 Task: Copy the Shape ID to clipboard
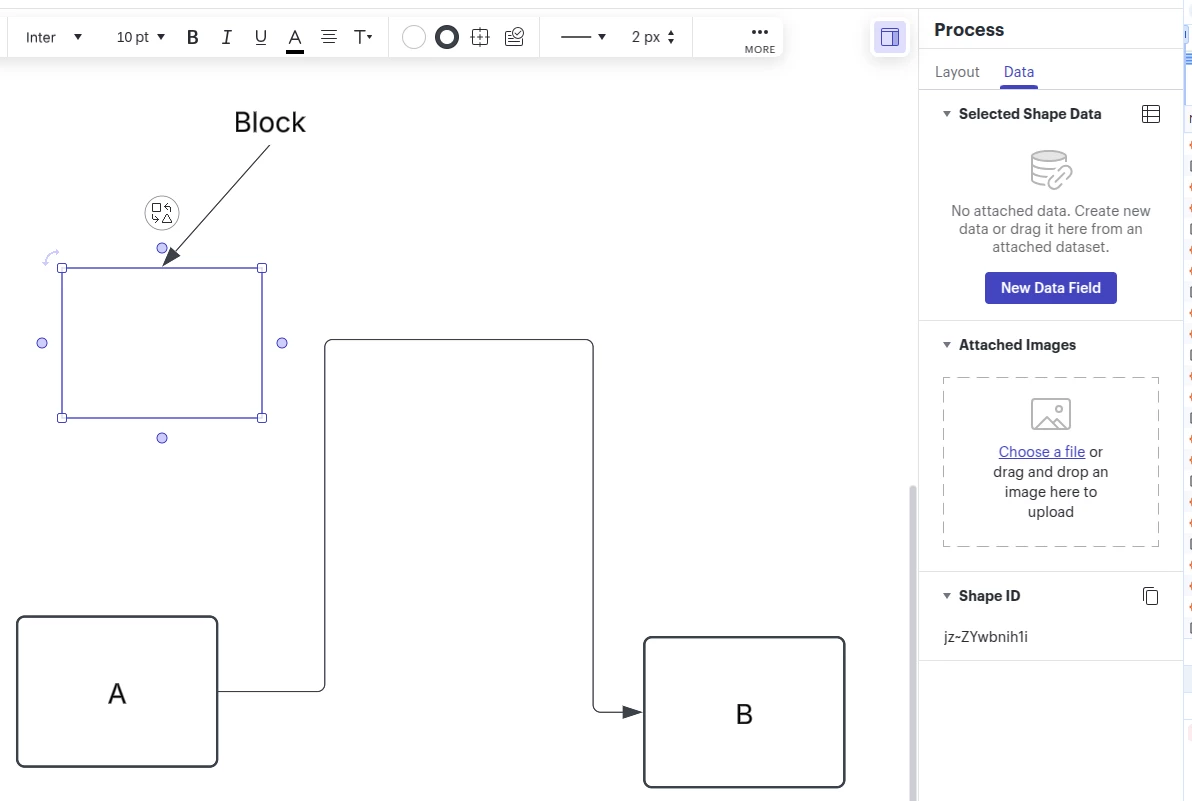1151,596
